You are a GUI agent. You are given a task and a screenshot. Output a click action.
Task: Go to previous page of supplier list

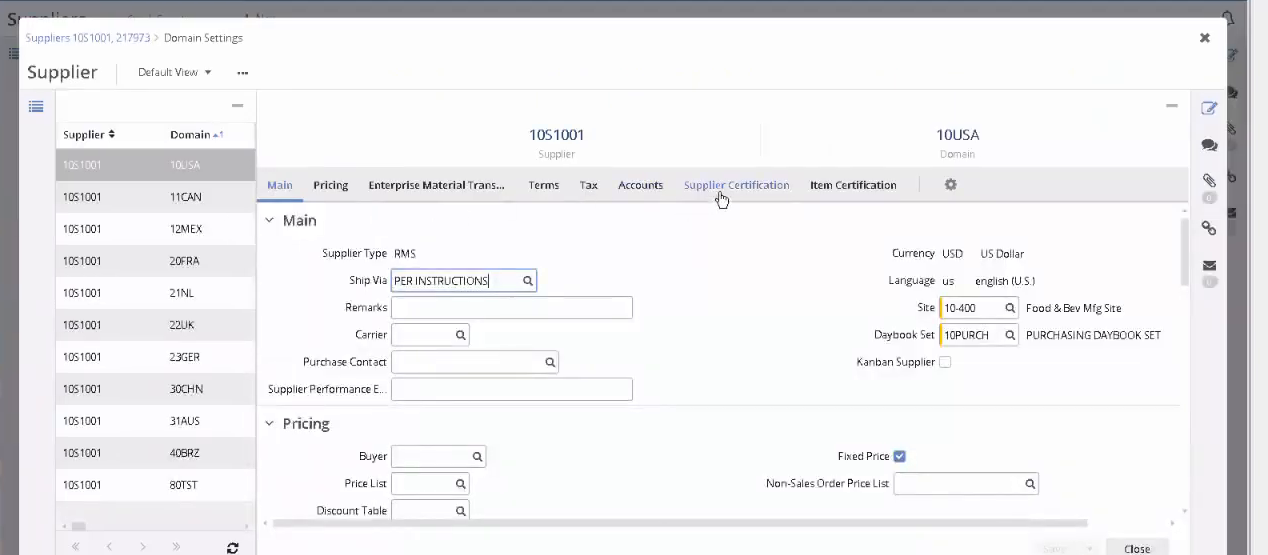109,547
